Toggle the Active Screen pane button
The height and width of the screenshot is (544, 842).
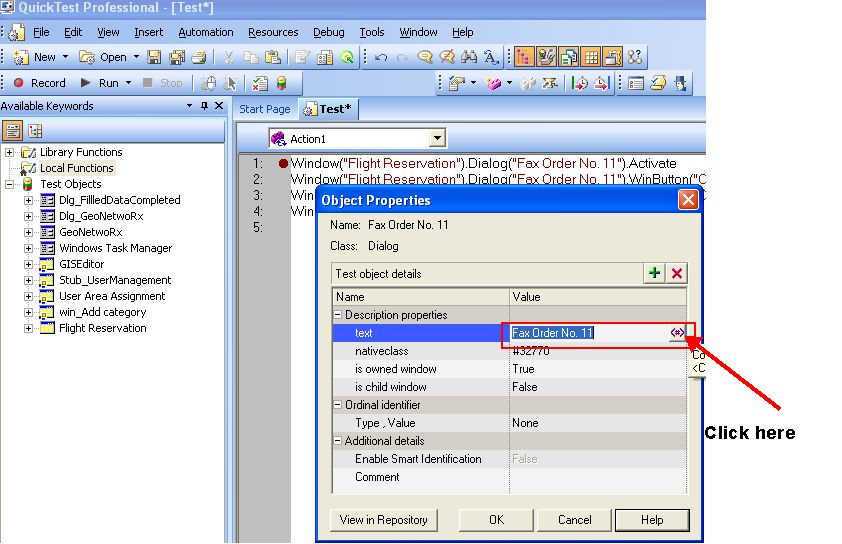(569, 57)
